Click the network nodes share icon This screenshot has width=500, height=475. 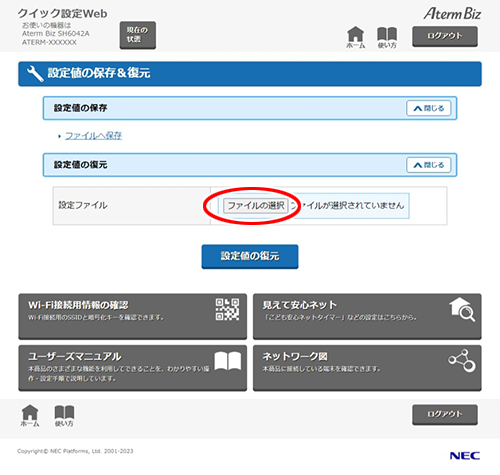pyautogui.click(x=462, y=361)
